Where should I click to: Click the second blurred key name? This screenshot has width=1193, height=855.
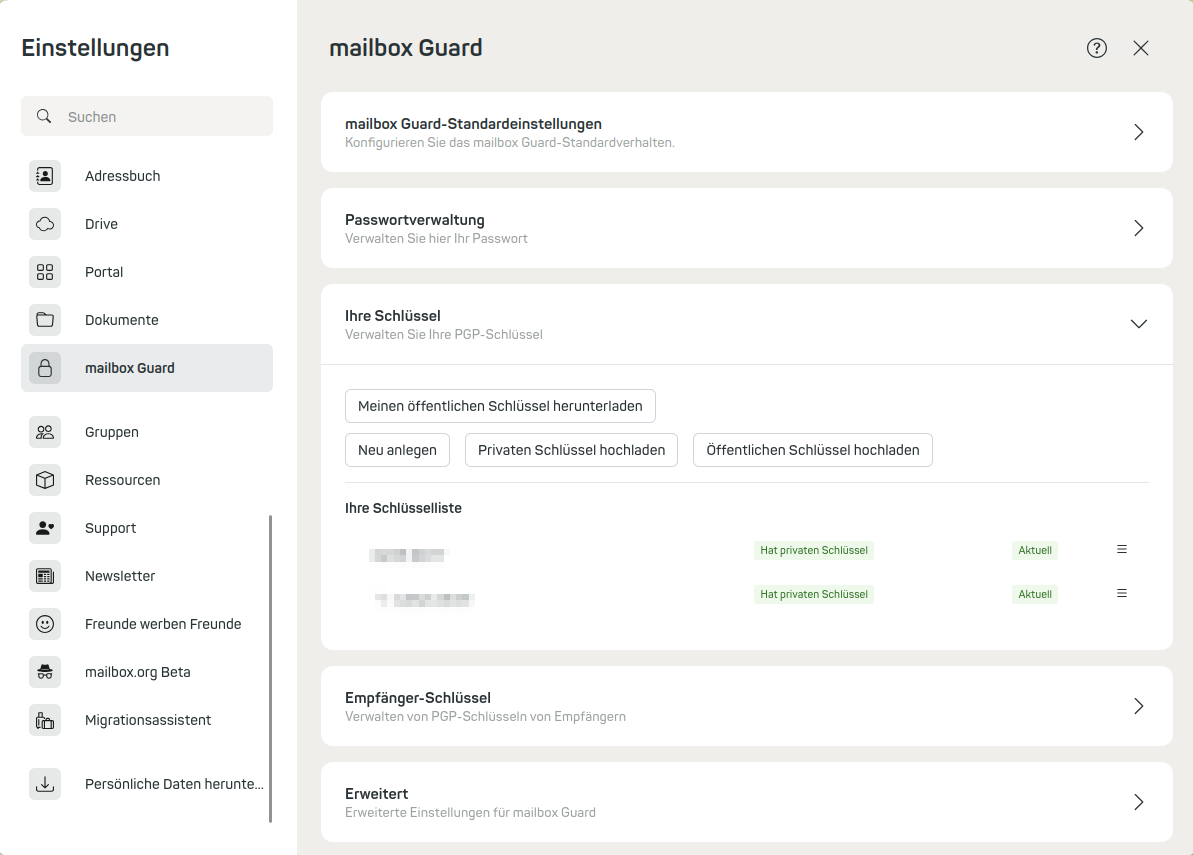click(x=424, y=599)
